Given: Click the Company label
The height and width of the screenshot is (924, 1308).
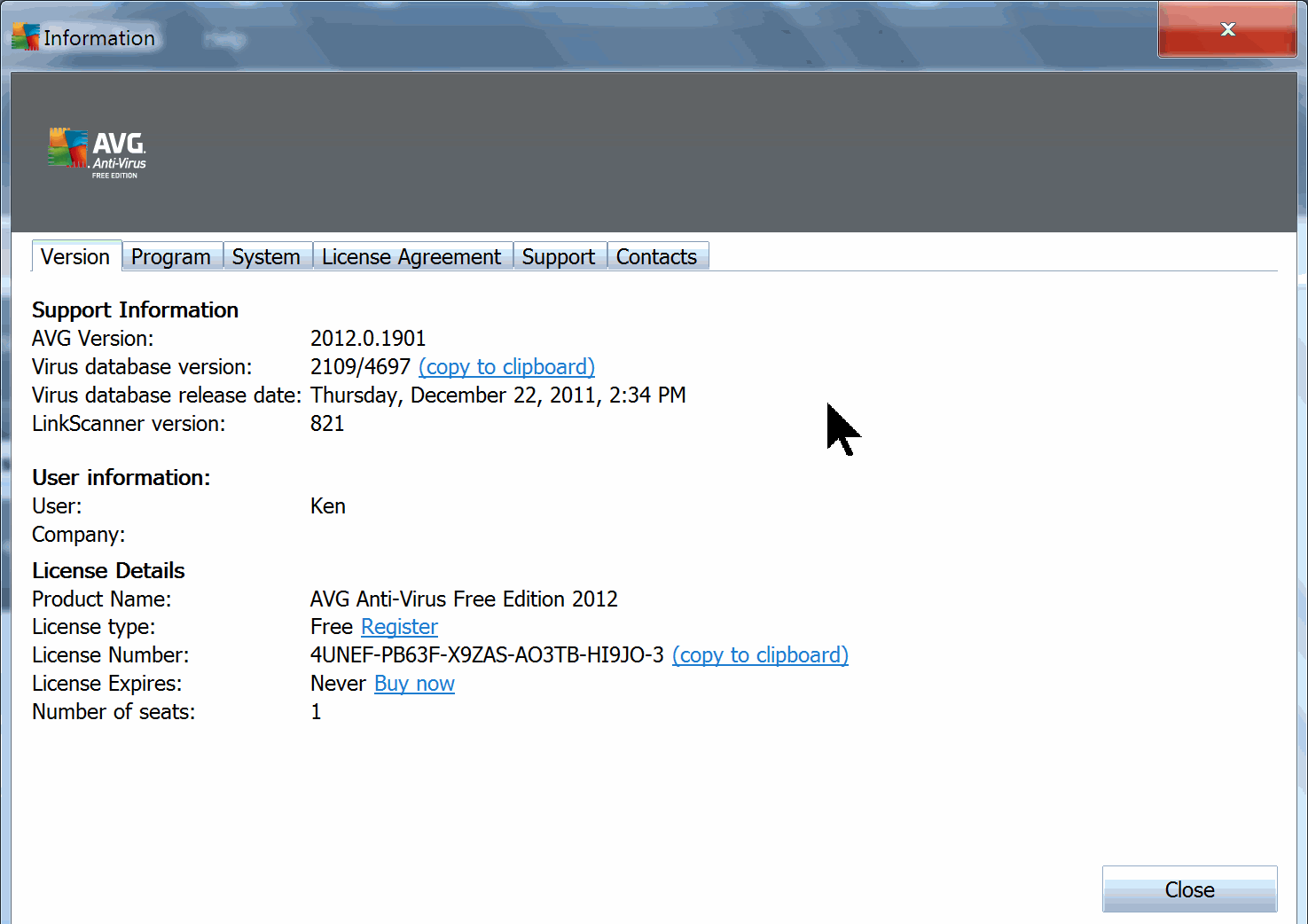Looking at the screenshot, I should coord(79,535).
